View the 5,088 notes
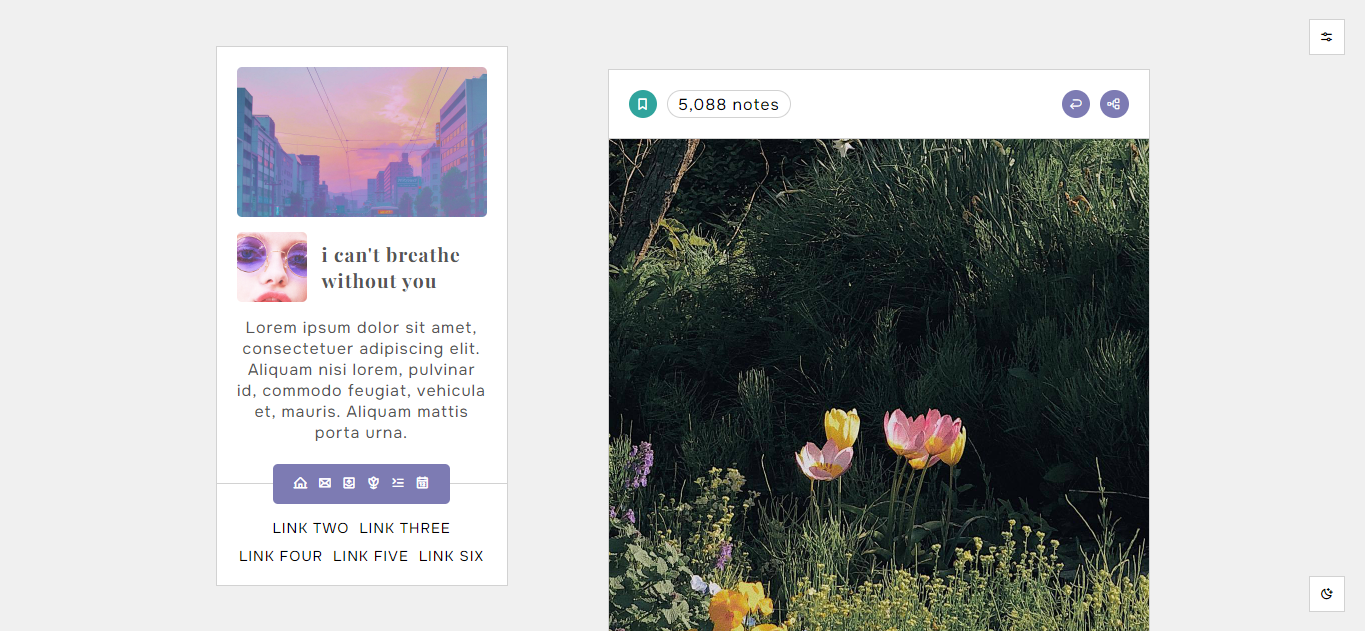 [x=729, y=104]
